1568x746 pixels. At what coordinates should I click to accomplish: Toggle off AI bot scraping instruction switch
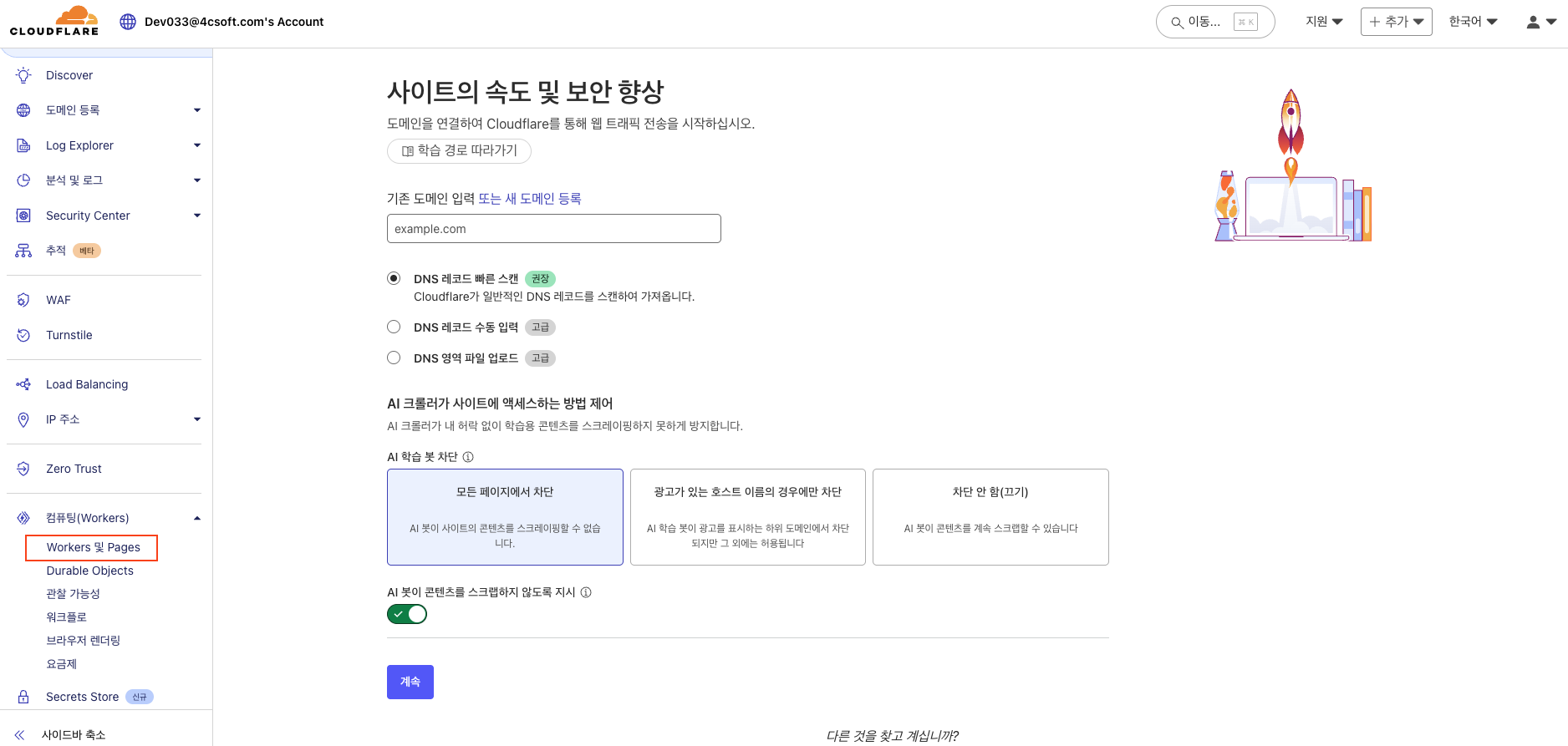pos(407,614)
